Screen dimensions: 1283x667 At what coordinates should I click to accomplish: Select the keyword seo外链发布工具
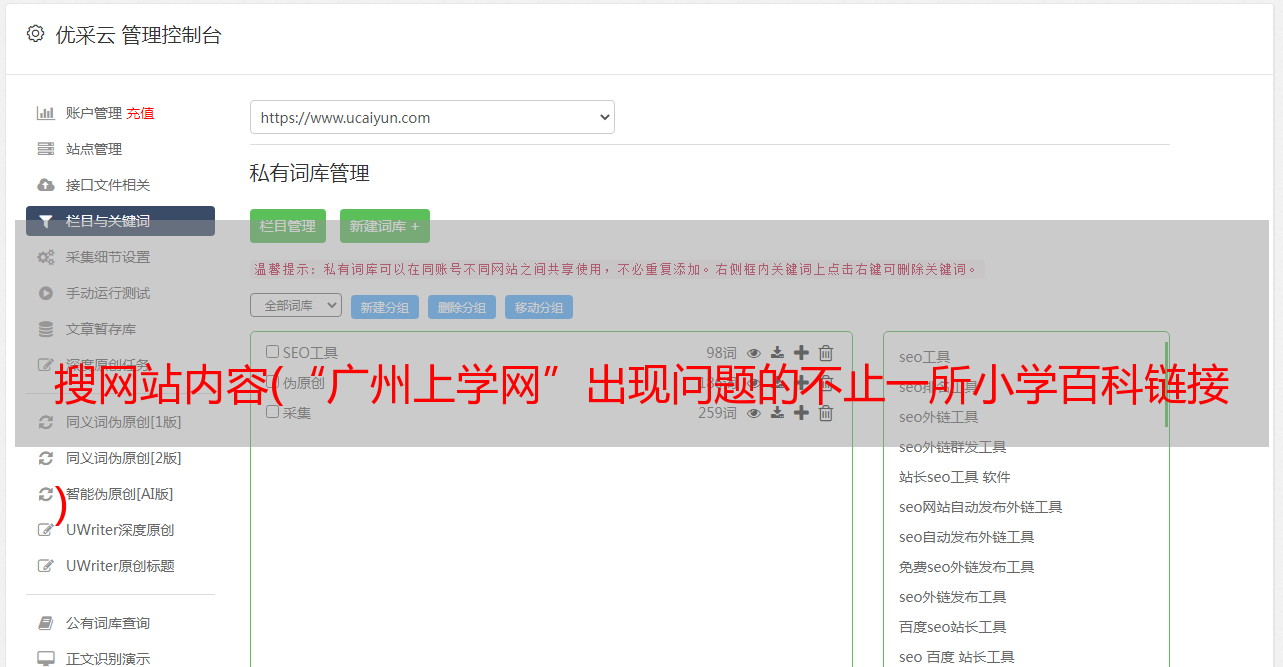(953, 597)
